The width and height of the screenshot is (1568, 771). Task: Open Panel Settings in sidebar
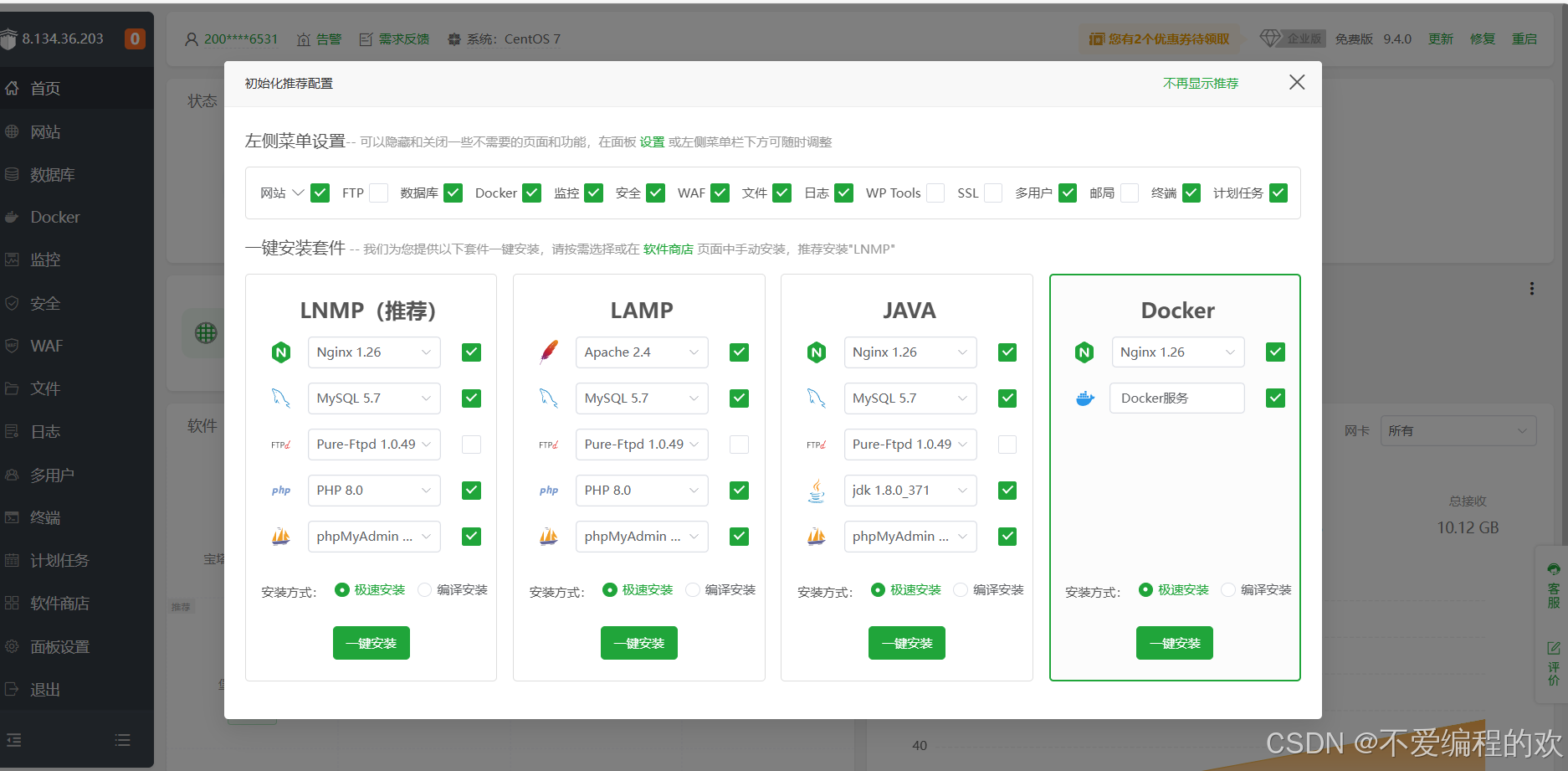[x=77, y=646]
